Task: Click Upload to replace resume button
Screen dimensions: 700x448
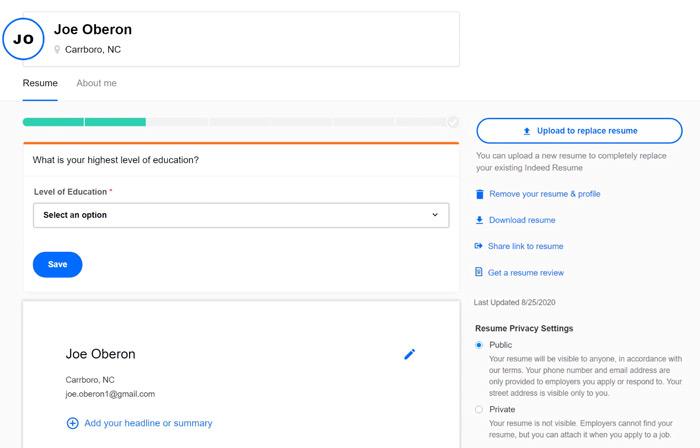Action: coord(579,131)
